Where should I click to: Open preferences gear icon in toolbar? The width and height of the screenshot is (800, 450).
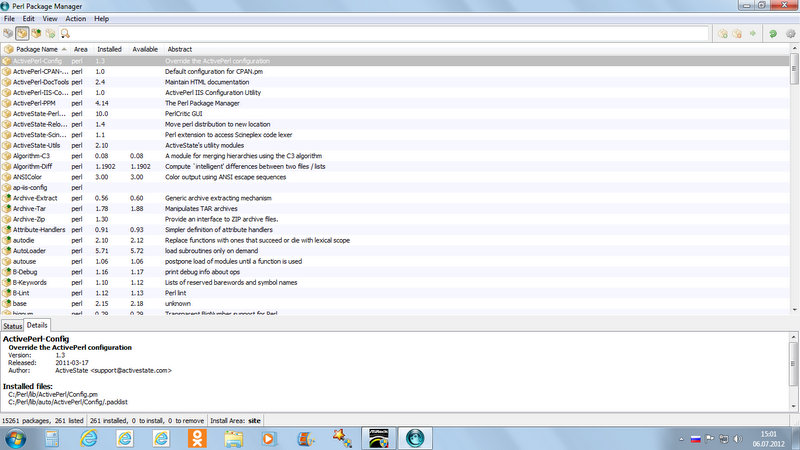pos(790,34)
